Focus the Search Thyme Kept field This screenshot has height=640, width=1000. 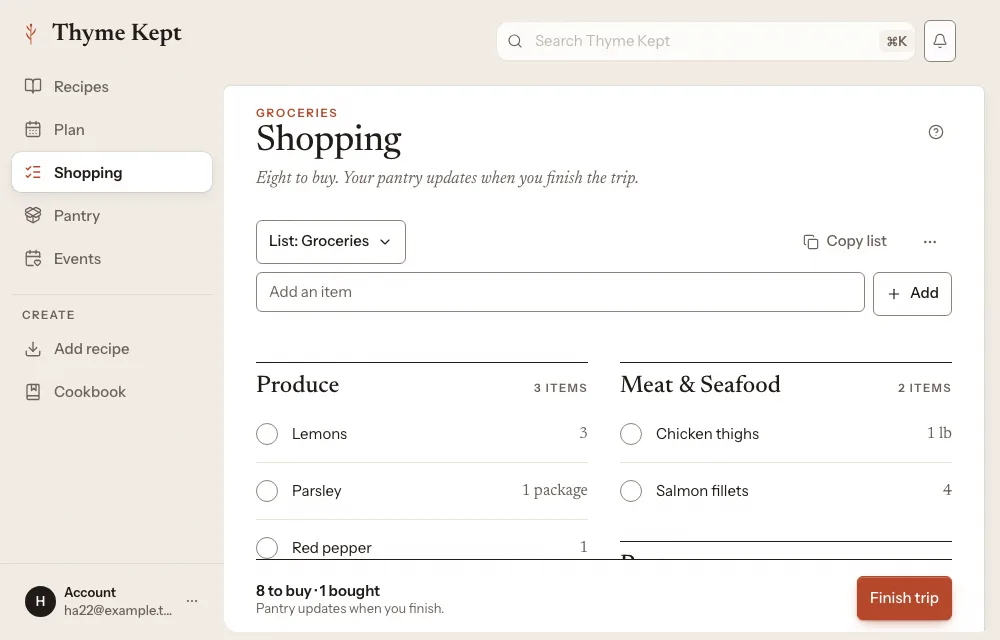[x=705, y=41]
